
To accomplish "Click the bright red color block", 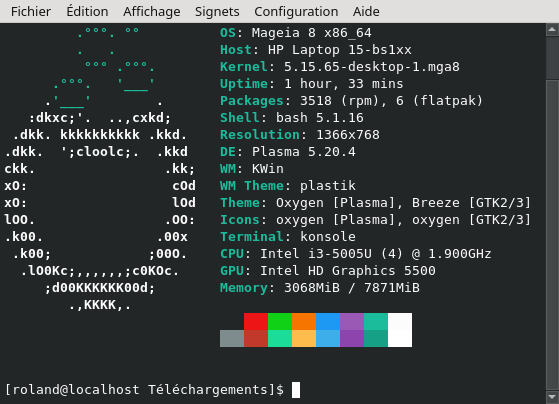I will tap(256, 322).
